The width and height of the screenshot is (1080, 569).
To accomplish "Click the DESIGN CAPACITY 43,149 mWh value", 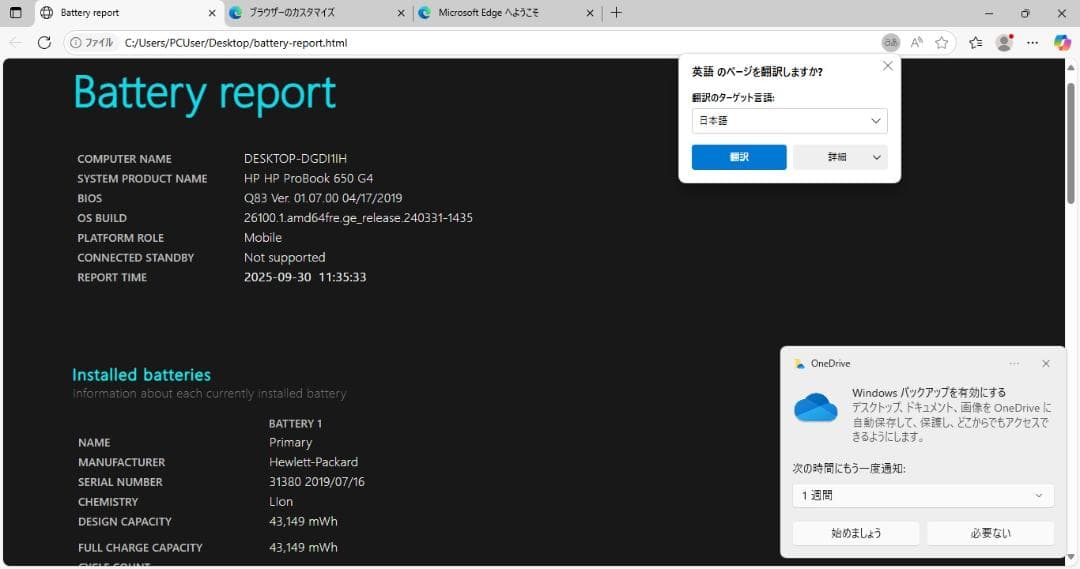I will pos(303,521).
